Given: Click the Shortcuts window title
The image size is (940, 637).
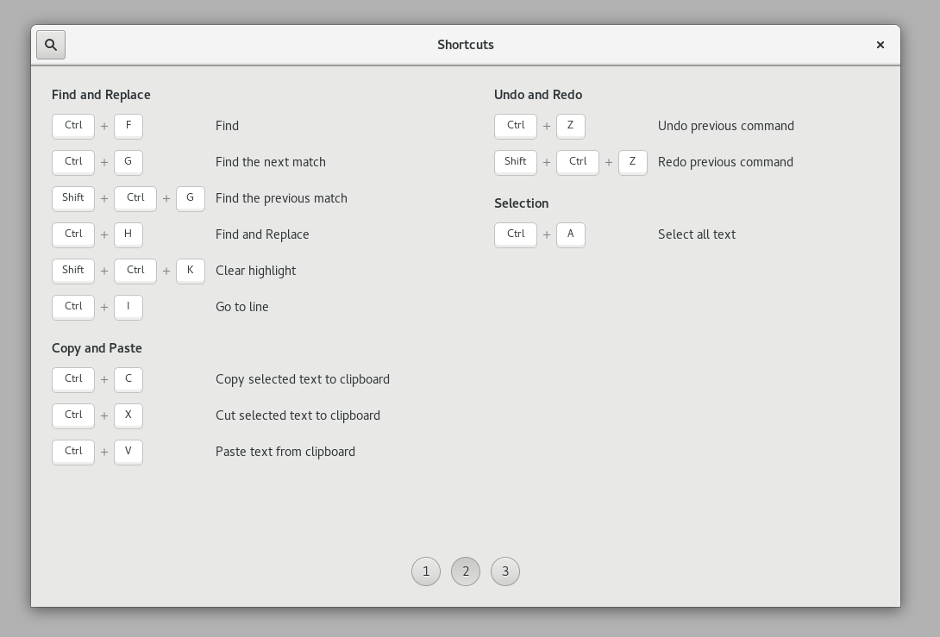Looking at the screenshot, I should coord(465,45).
